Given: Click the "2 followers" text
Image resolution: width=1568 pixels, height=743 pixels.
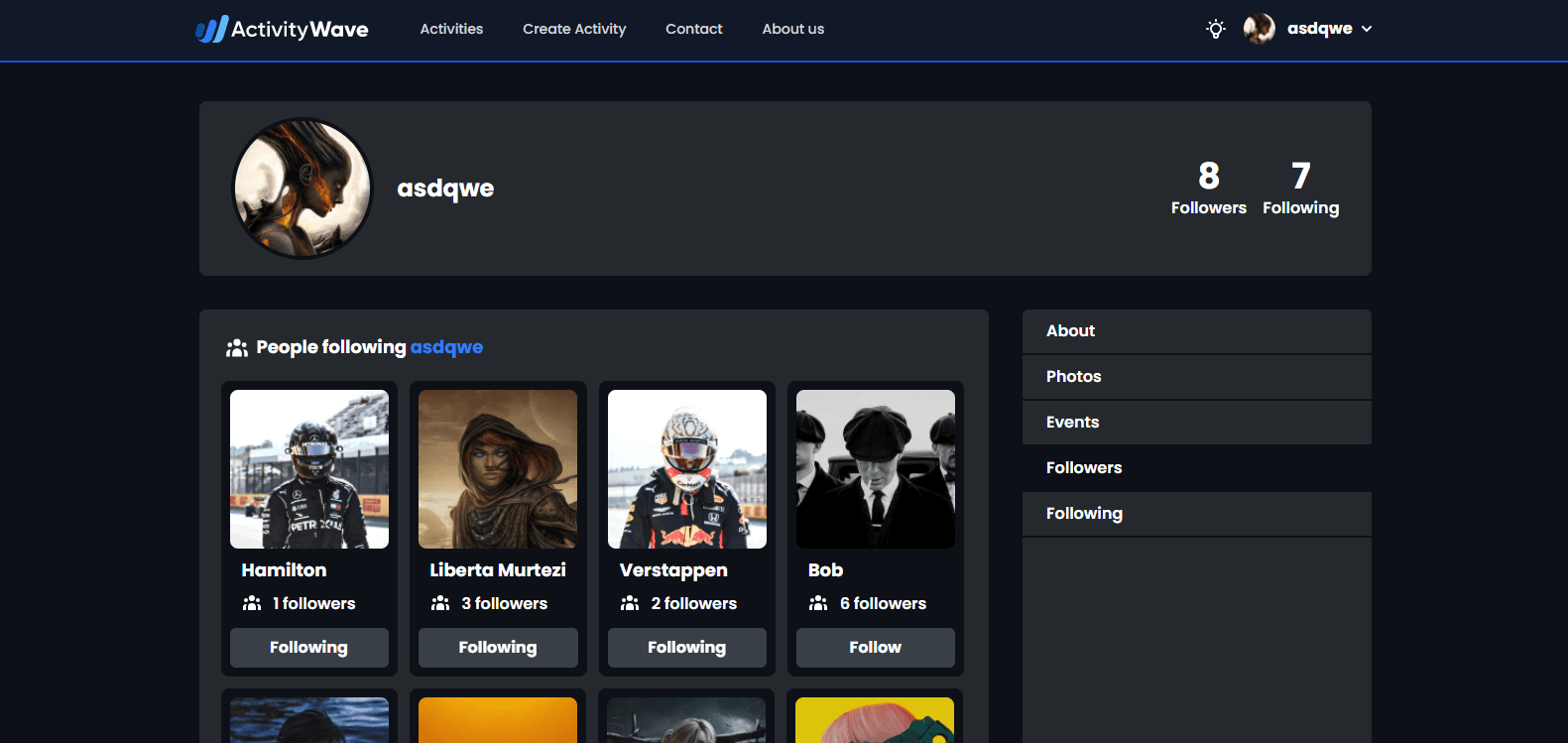Looking at the screenshot, I should [694, 603].
